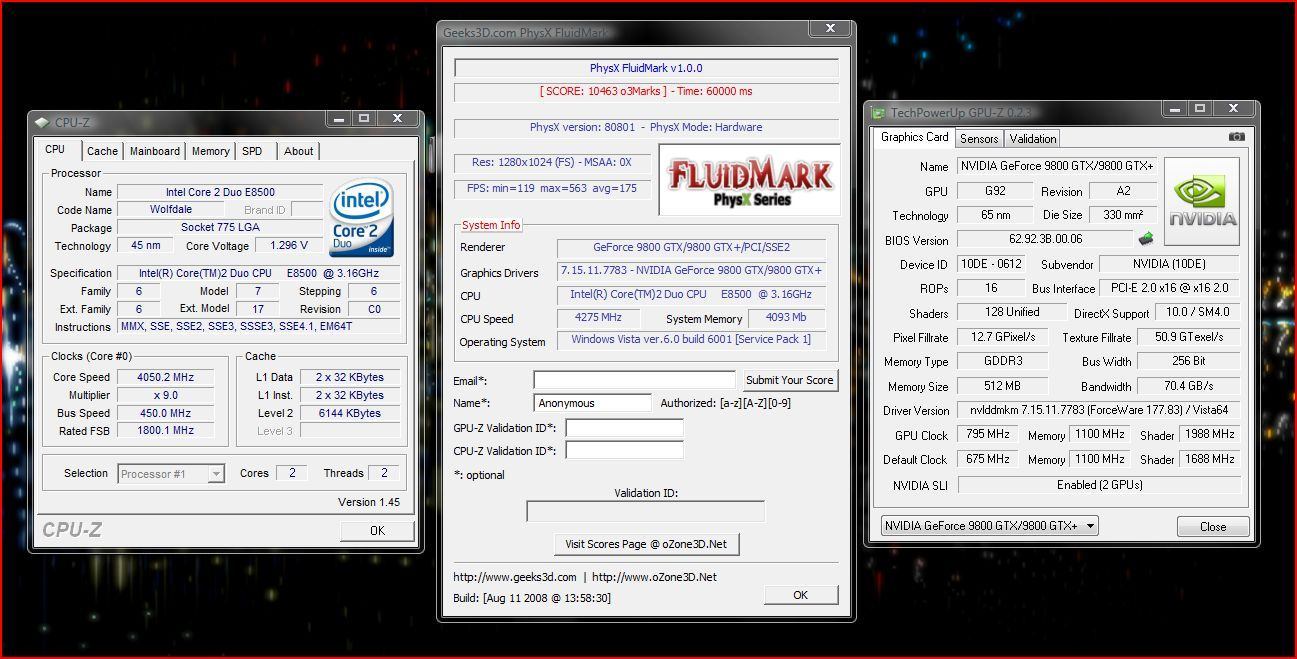Close the PhysX FluidMark window

pos(829,30)
